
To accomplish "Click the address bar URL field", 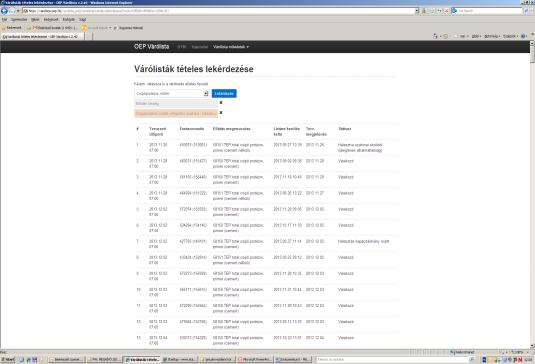I will tap(218, 11).
